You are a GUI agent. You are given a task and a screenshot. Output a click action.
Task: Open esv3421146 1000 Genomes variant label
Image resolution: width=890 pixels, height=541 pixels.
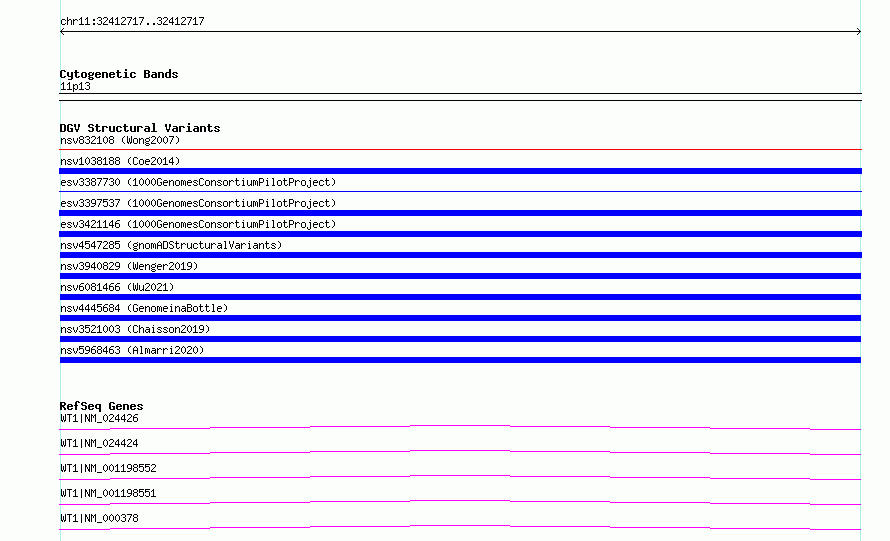click(198, 224)
